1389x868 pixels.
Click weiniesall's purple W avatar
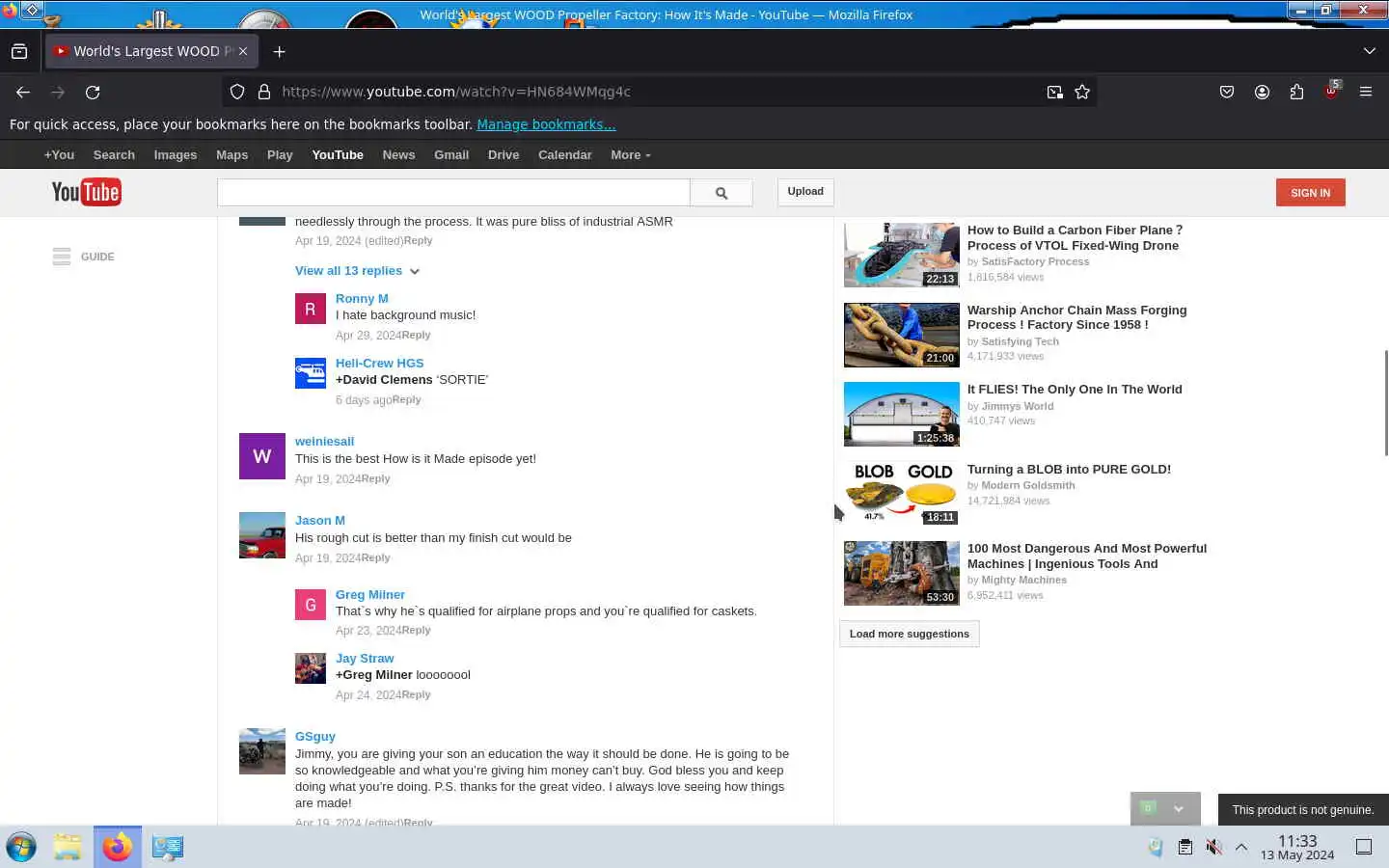(262, 456)
